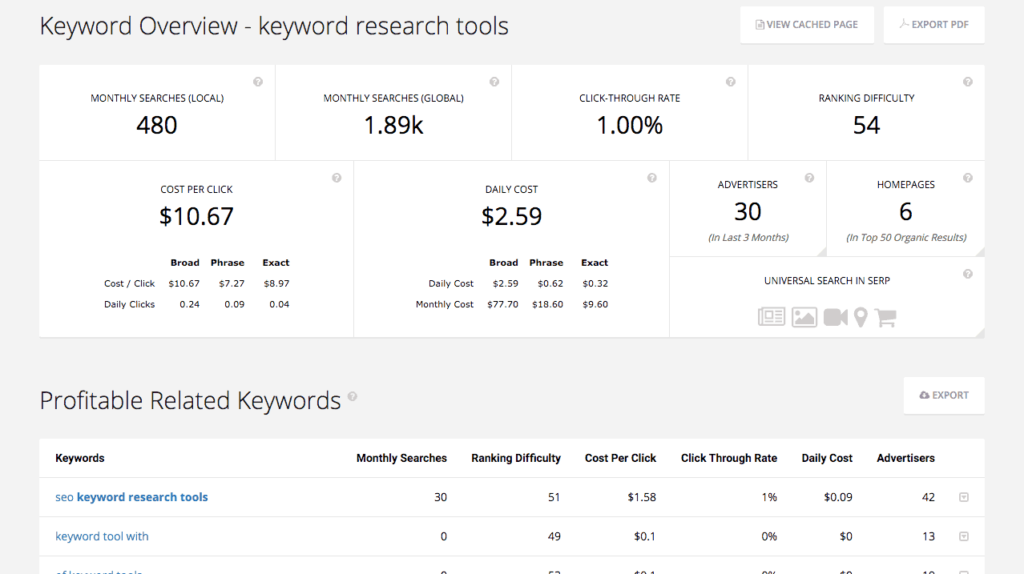The image size is (1024, 574).
Task: Show help for Daily Cost card
Action: pyautogui.click(x=652, y=178)
